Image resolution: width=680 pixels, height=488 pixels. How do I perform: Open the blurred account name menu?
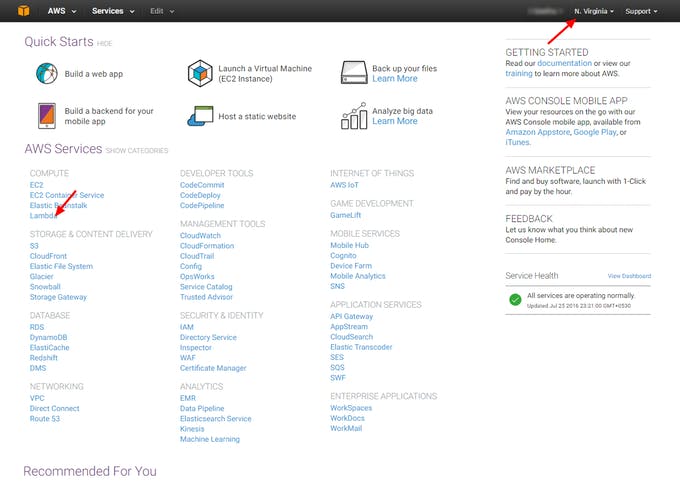coord(546,11)
